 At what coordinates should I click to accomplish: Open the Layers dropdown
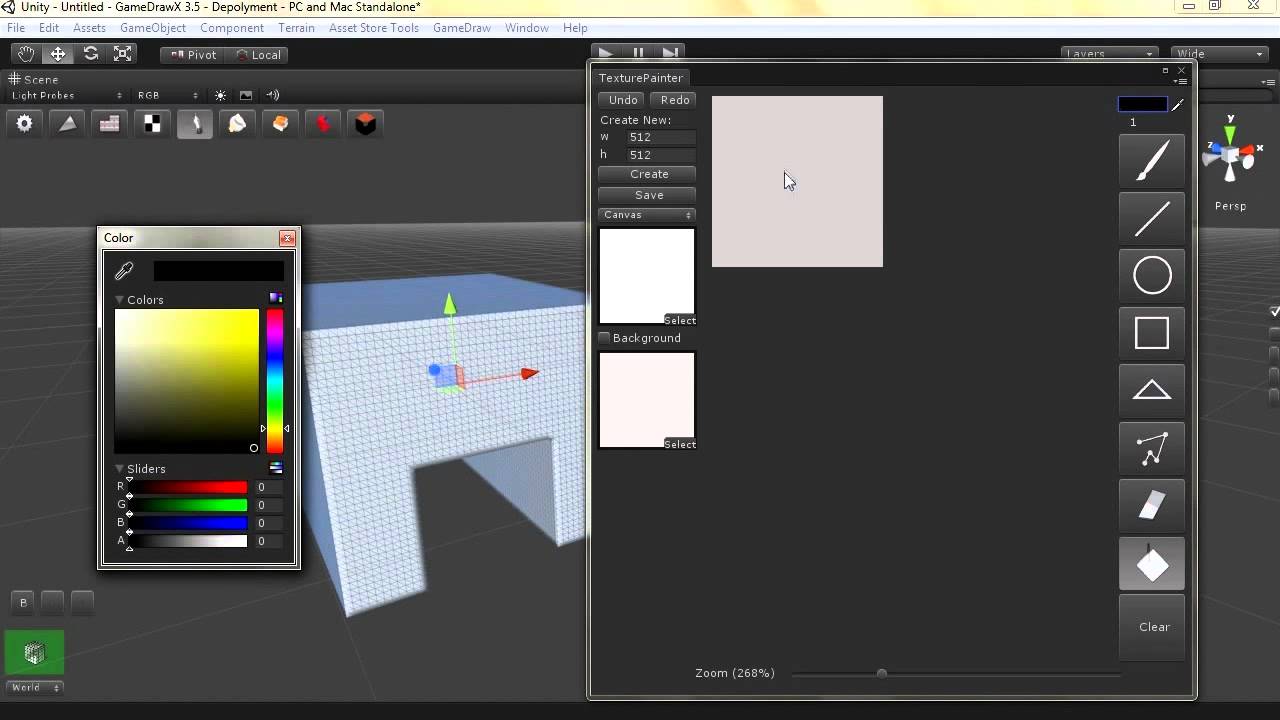(1110, 53)
